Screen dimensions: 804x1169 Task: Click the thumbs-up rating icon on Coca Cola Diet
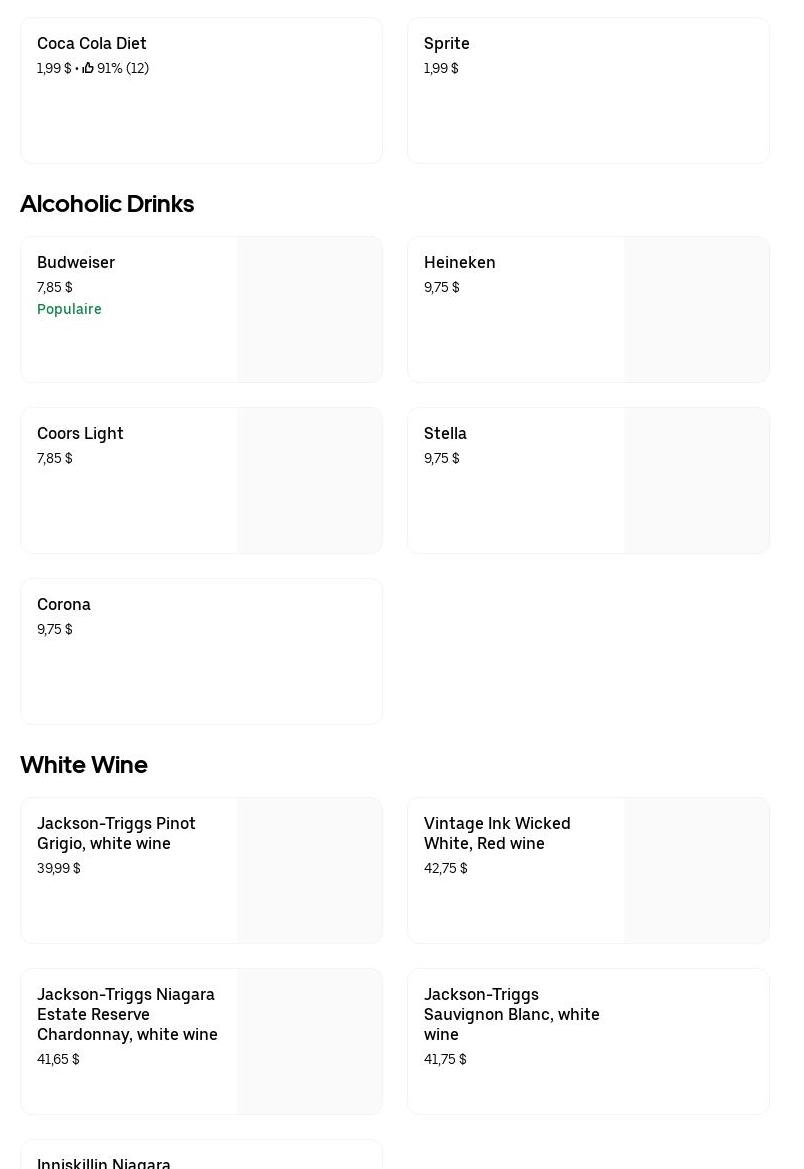tap(88, 69)
